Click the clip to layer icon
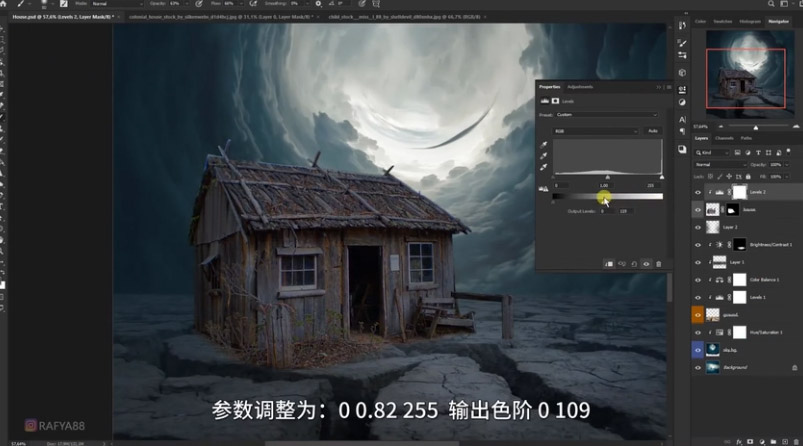 coord(608,263)
